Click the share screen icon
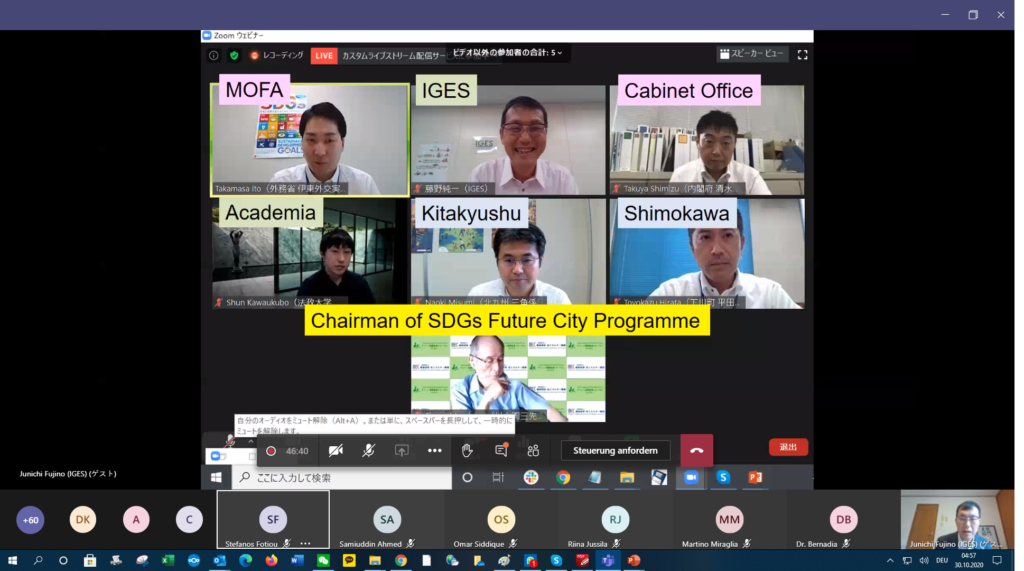Image resolution: width=1024 pixels, height=571 pixels. [x=401, y=451]
